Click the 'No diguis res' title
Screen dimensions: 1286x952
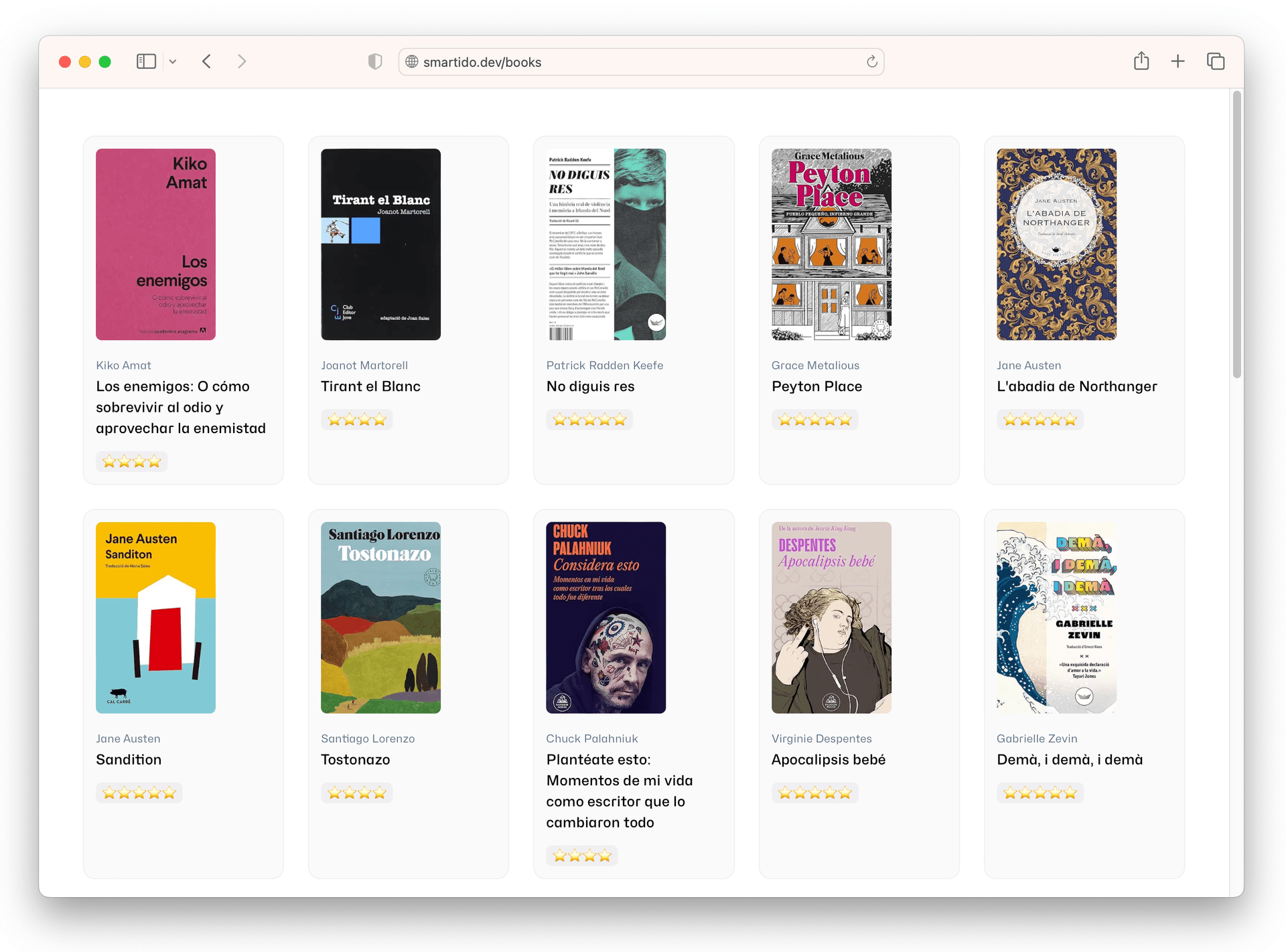click(x=590, y=386)
